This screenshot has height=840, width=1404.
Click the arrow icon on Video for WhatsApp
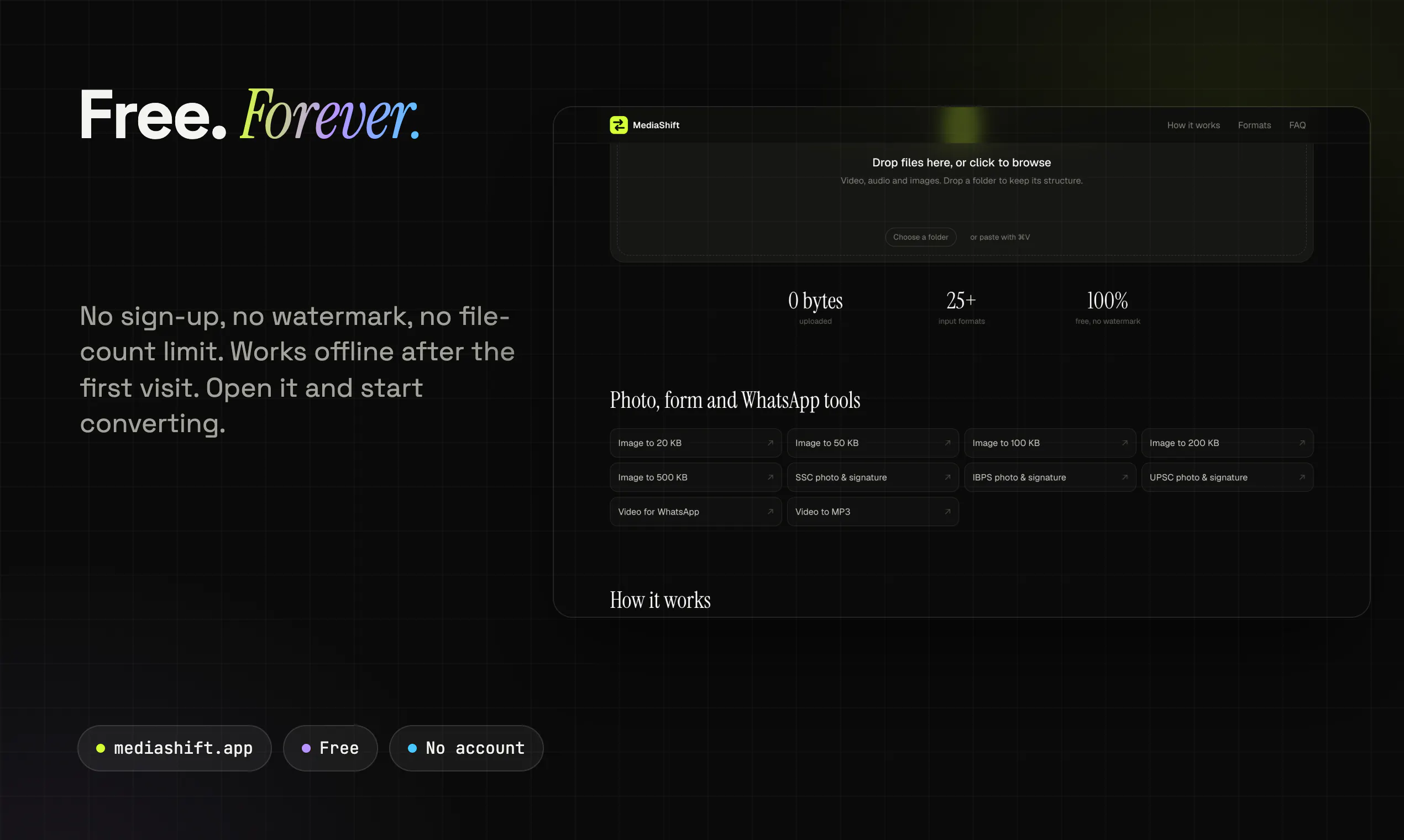tap(770, 512)
